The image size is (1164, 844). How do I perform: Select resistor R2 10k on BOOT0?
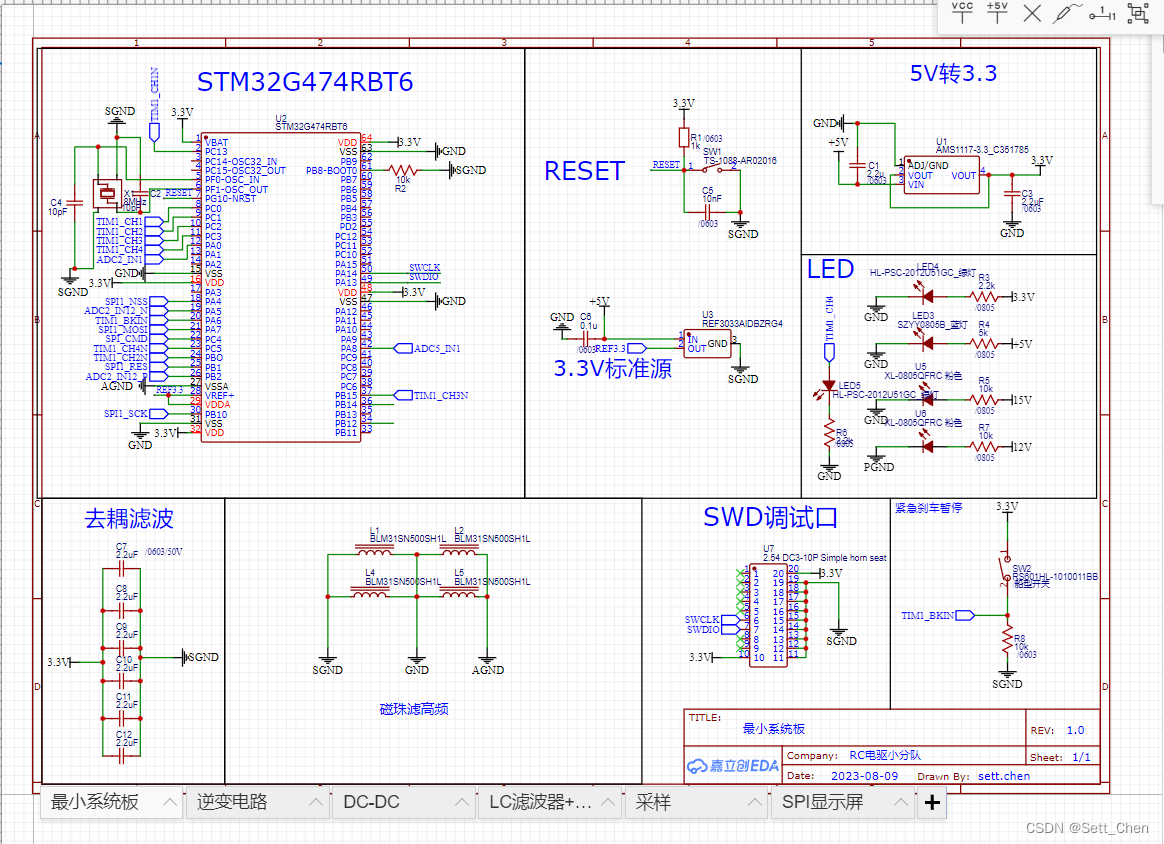point(403,171)
